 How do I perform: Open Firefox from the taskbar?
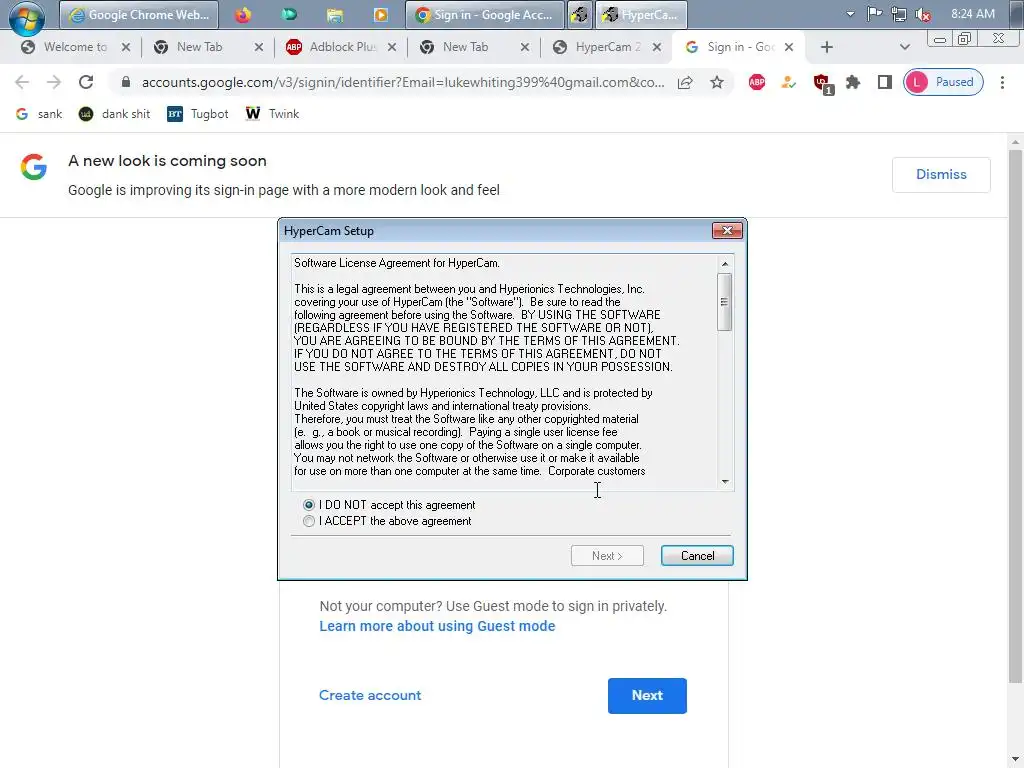[243, 14]
